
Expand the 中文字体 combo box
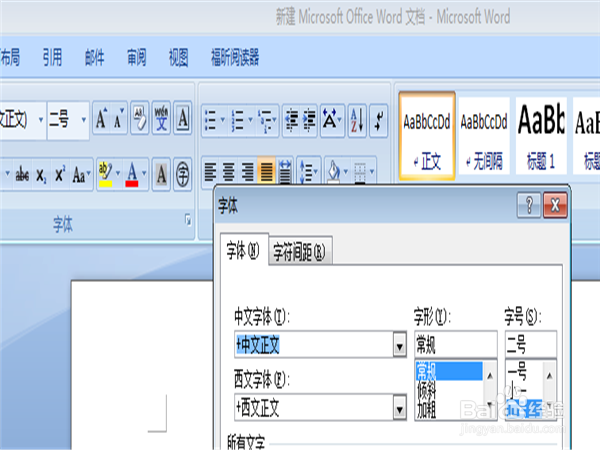[399, 346]
